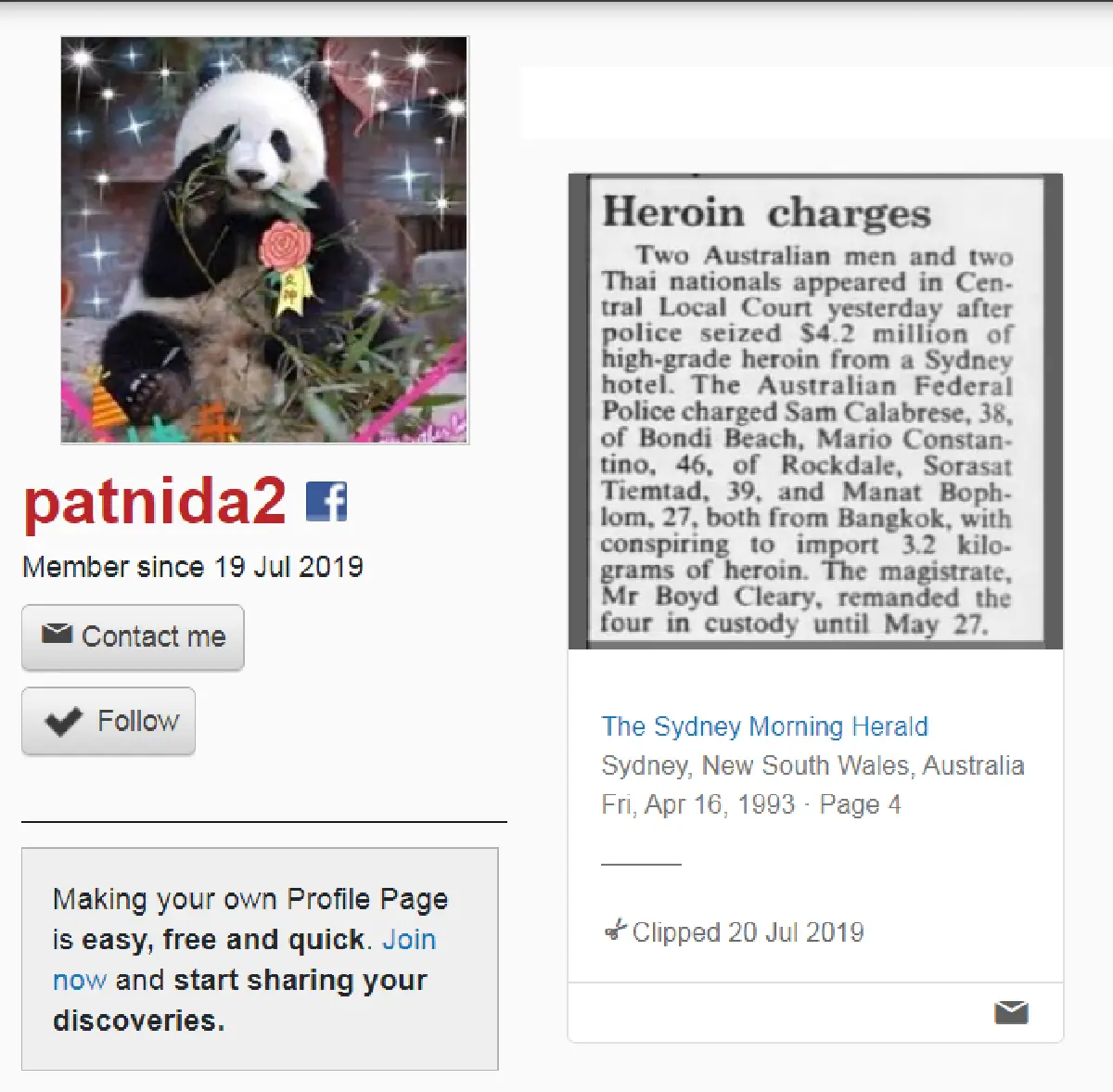Click the blank white banner above clipping

click(816, 103)
